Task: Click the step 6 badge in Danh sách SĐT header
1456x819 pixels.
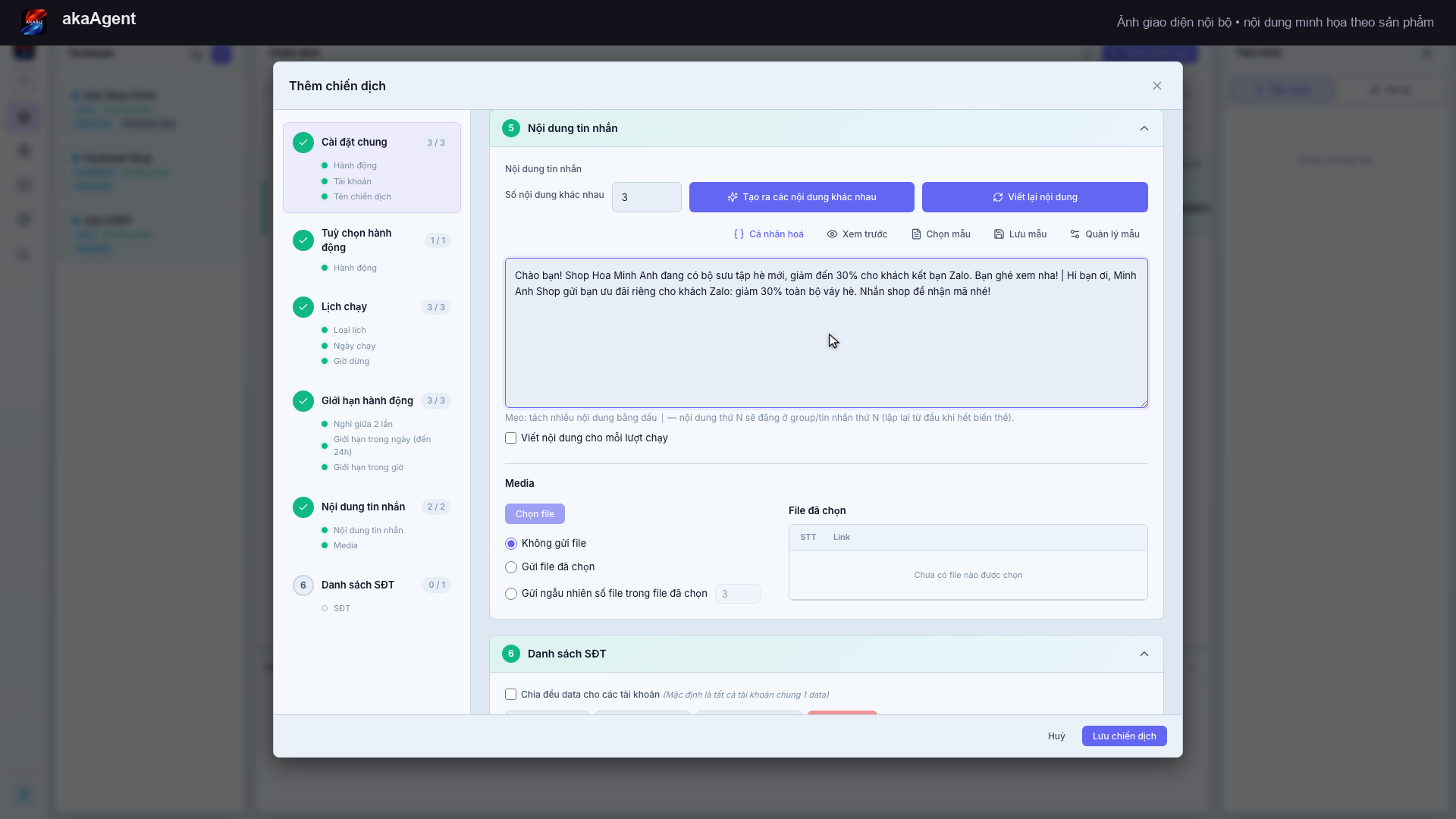Action: tap(511, 654)
